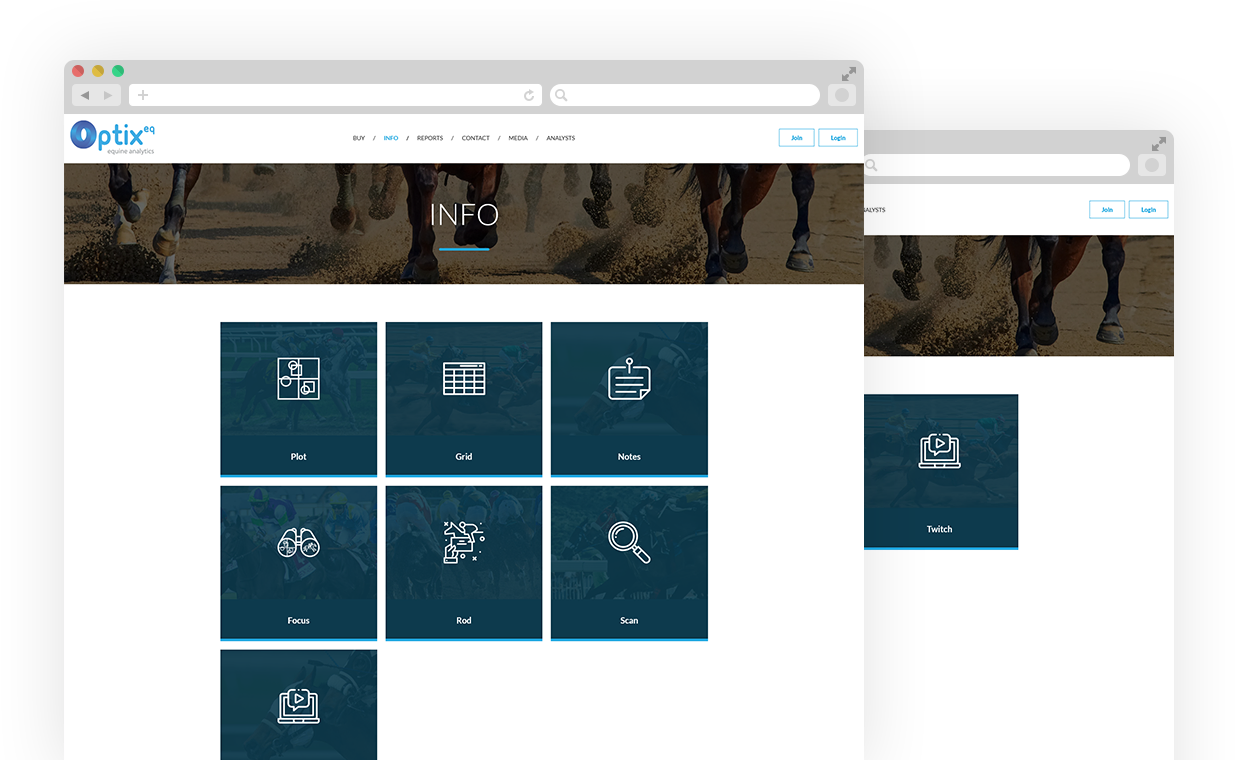Open the MEDIA navigation link
This screenshot has width=1235, height=760.
[x=518, y=138]
